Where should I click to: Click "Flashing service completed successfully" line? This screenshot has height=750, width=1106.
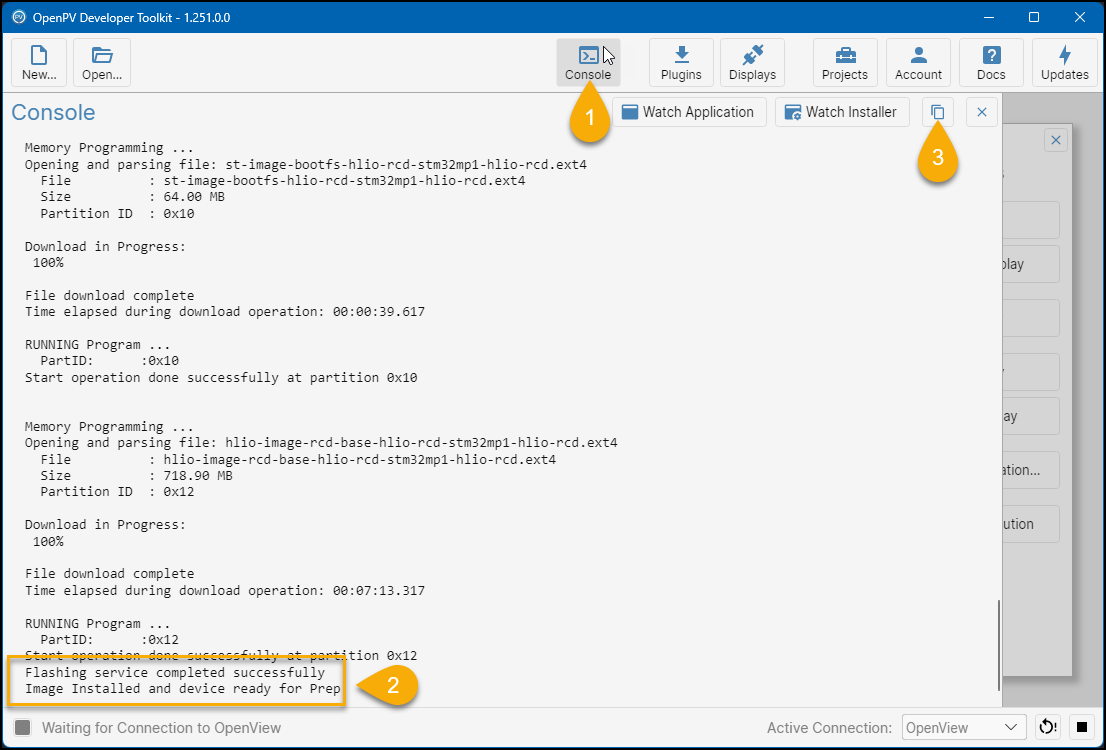pos(175,672)
